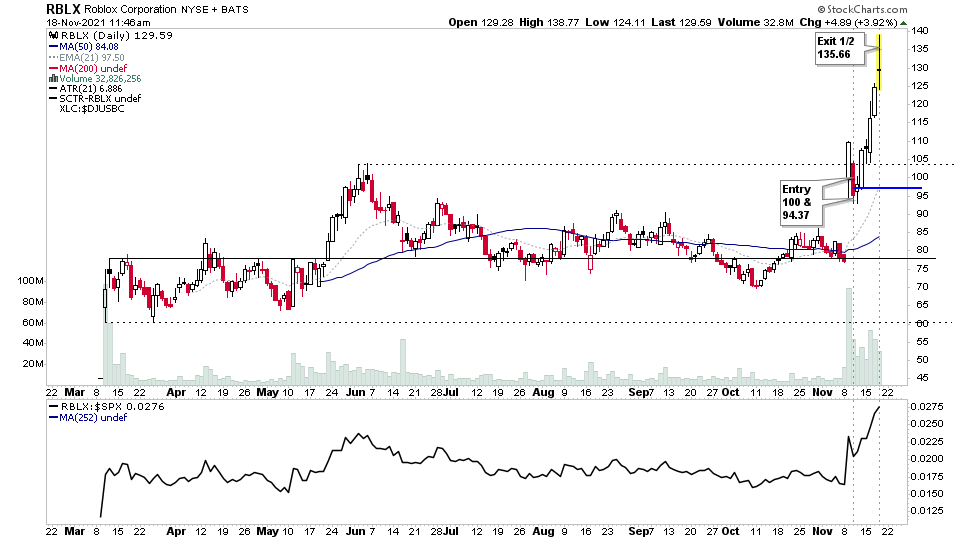
Task: Click the SCTR-RBLX undef legend entry
Action: tap(95, 99)
